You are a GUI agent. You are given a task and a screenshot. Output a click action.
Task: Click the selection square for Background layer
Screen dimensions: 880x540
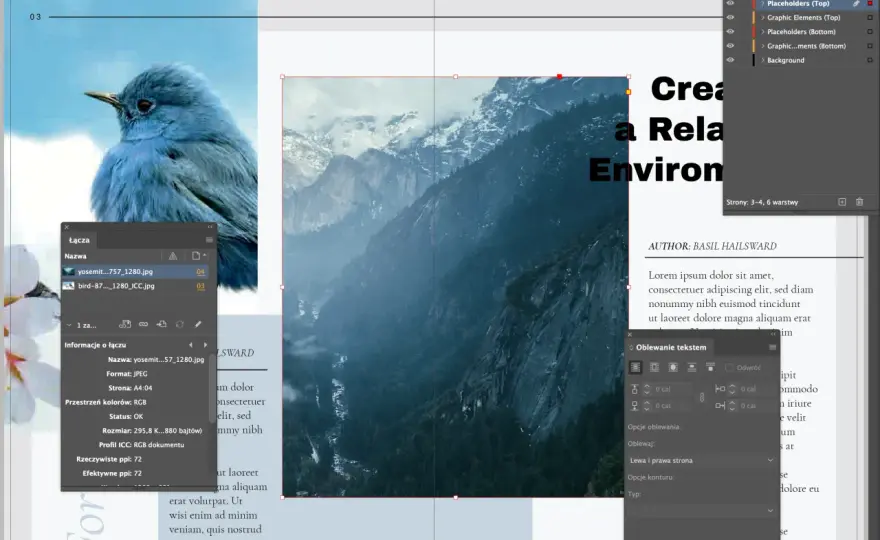click(x=870, y=60)
